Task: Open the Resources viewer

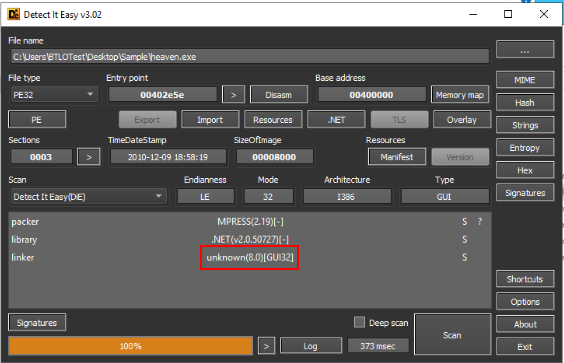Action: (x=273, y=119)
